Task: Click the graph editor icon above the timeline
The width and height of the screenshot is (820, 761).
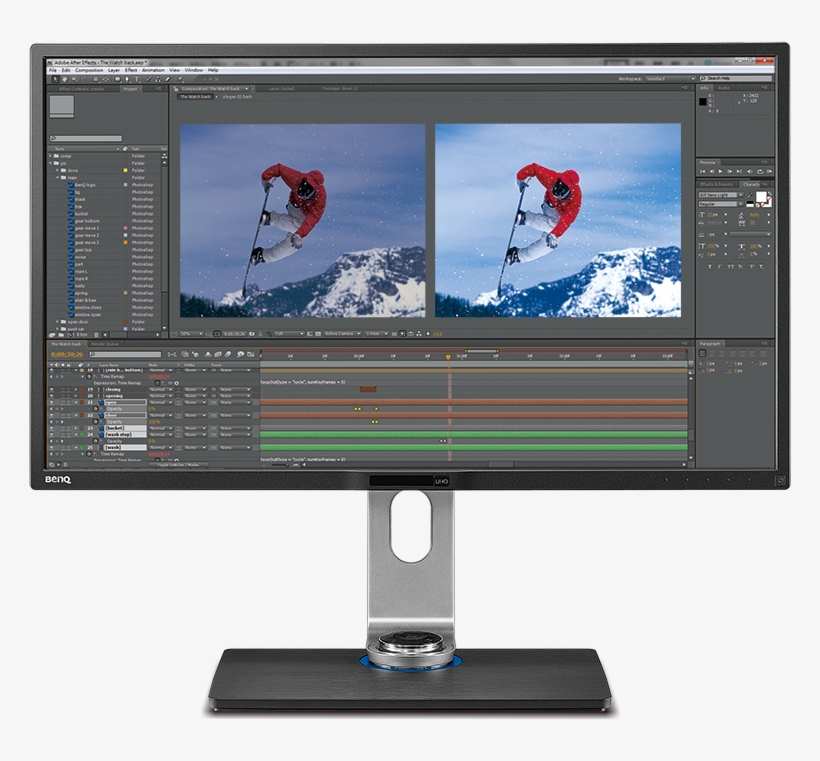Action: tap(248, 355)
